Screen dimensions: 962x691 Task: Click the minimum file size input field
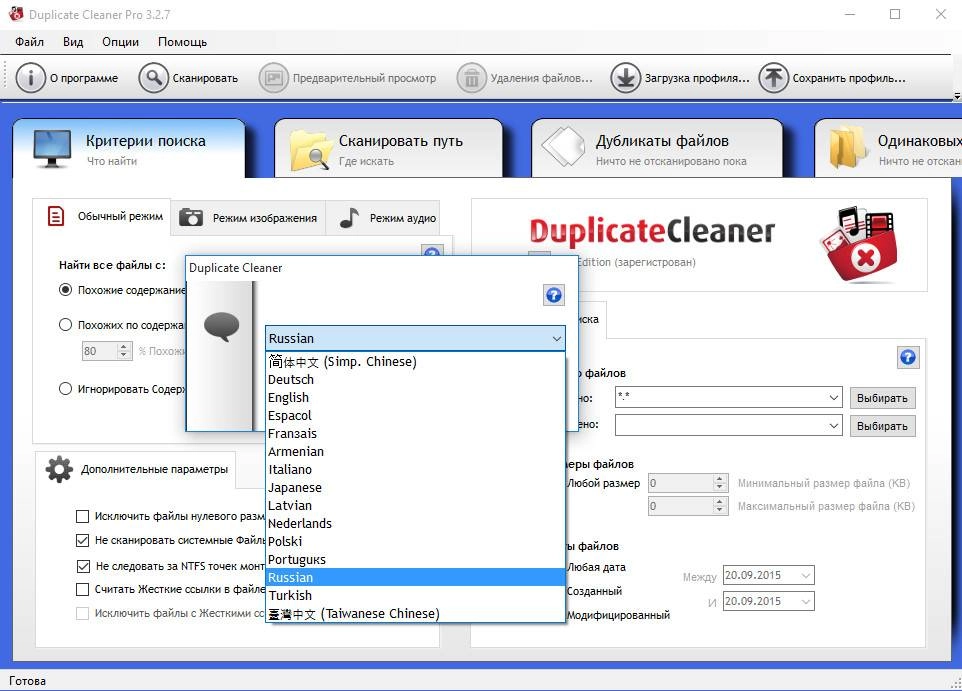(x=681, y=483)
